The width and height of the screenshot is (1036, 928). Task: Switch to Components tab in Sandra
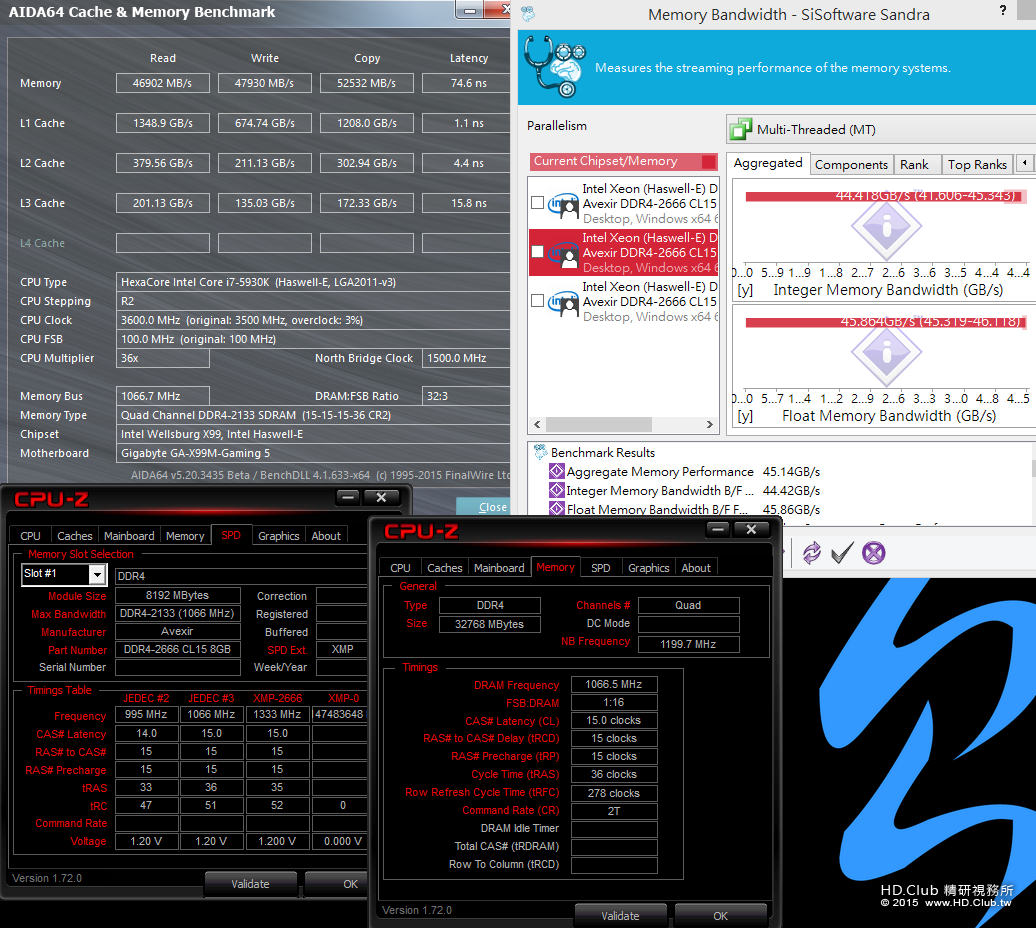(x=851, y=164)
